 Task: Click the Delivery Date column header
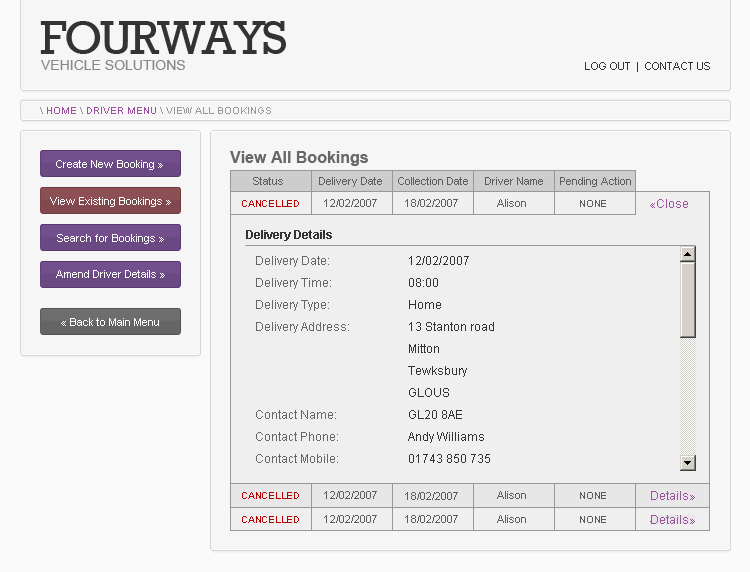(x=350, y=181)
